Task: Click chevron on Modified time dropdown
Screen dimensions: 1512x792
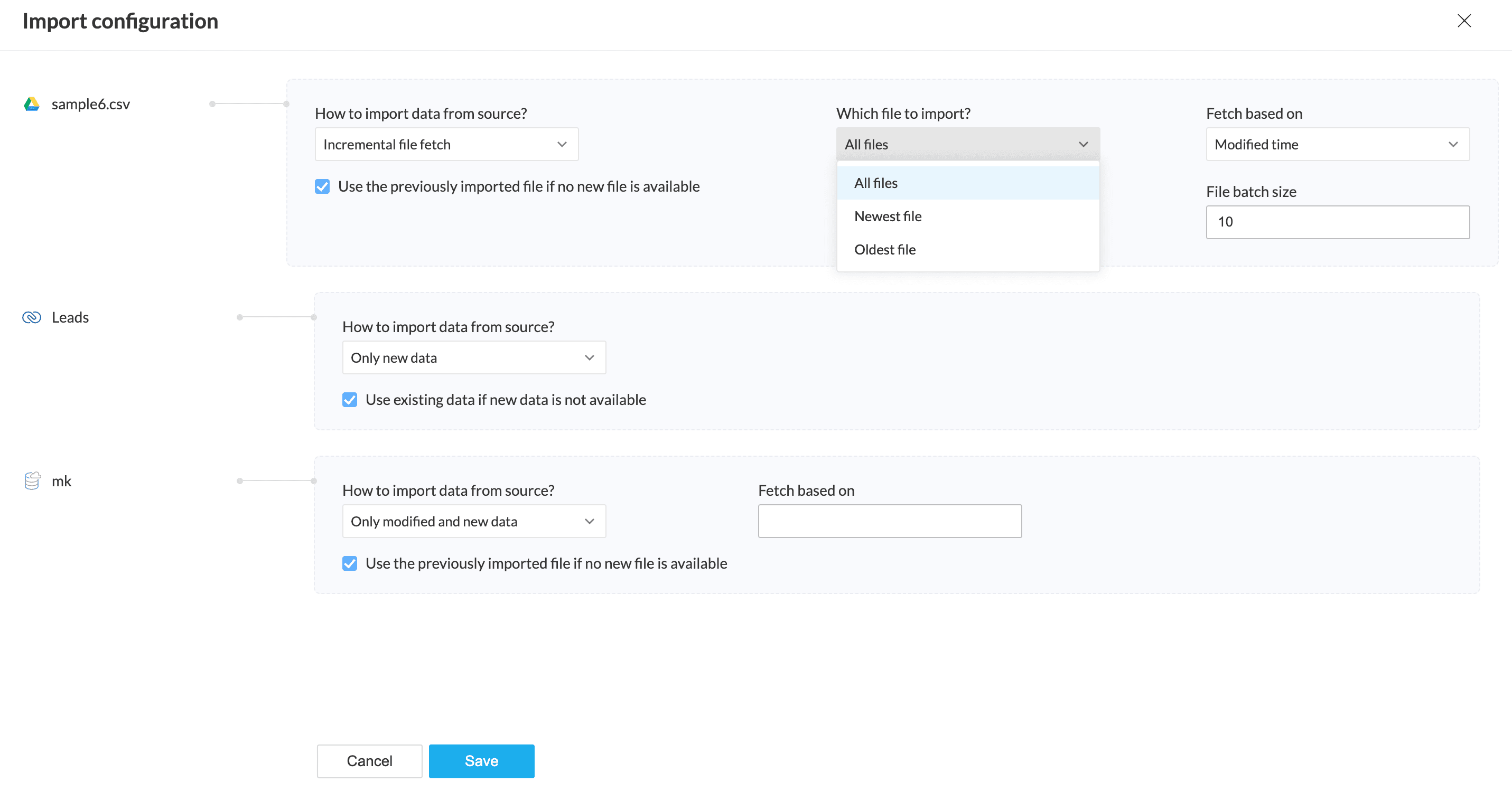Action: pos(1453,144)
